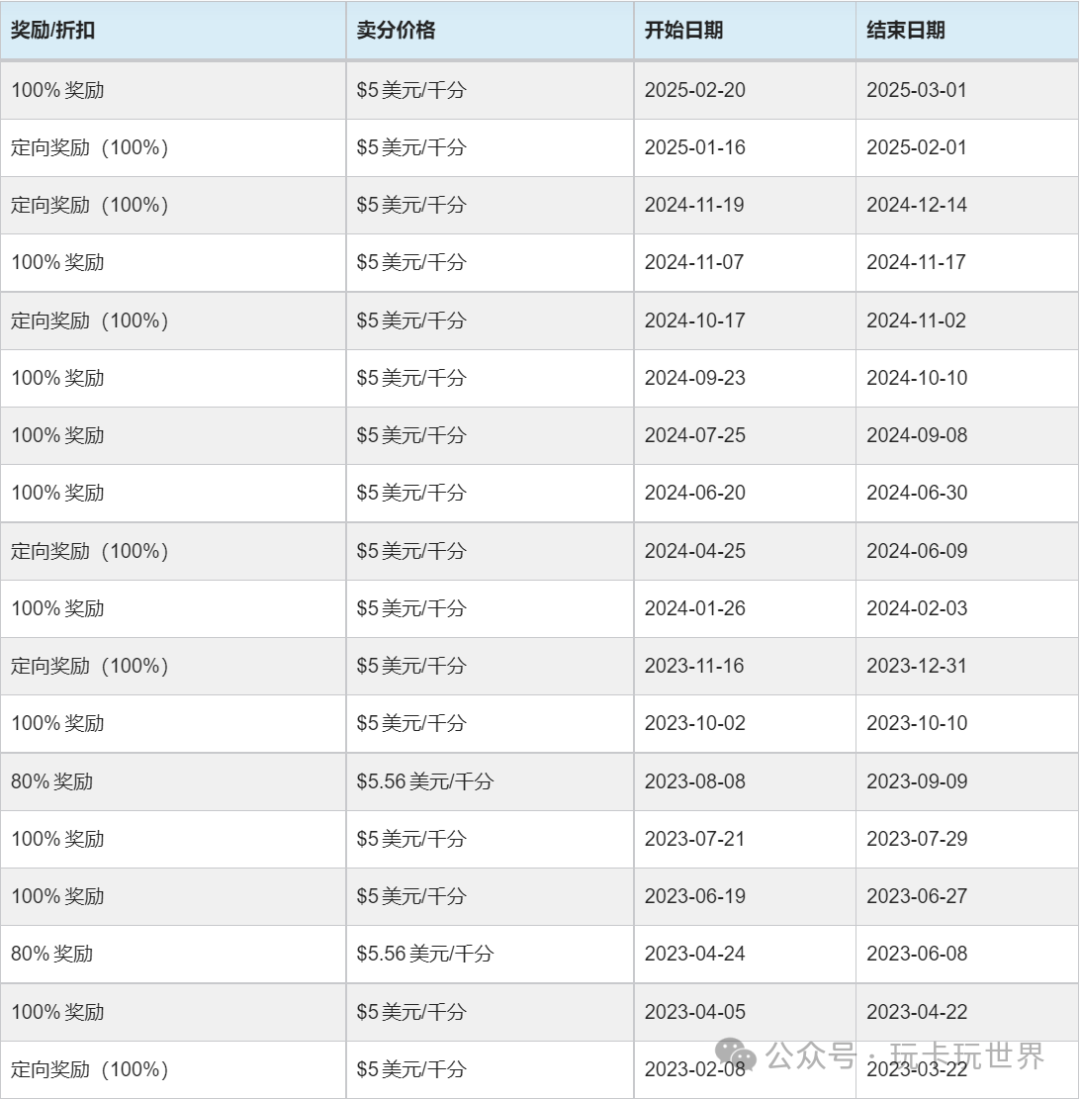The height and width of the screenshot is (1099, 1080).
Task: Select start date 2025-02-20
Action: pyautogui.click(x=695, y=90)
